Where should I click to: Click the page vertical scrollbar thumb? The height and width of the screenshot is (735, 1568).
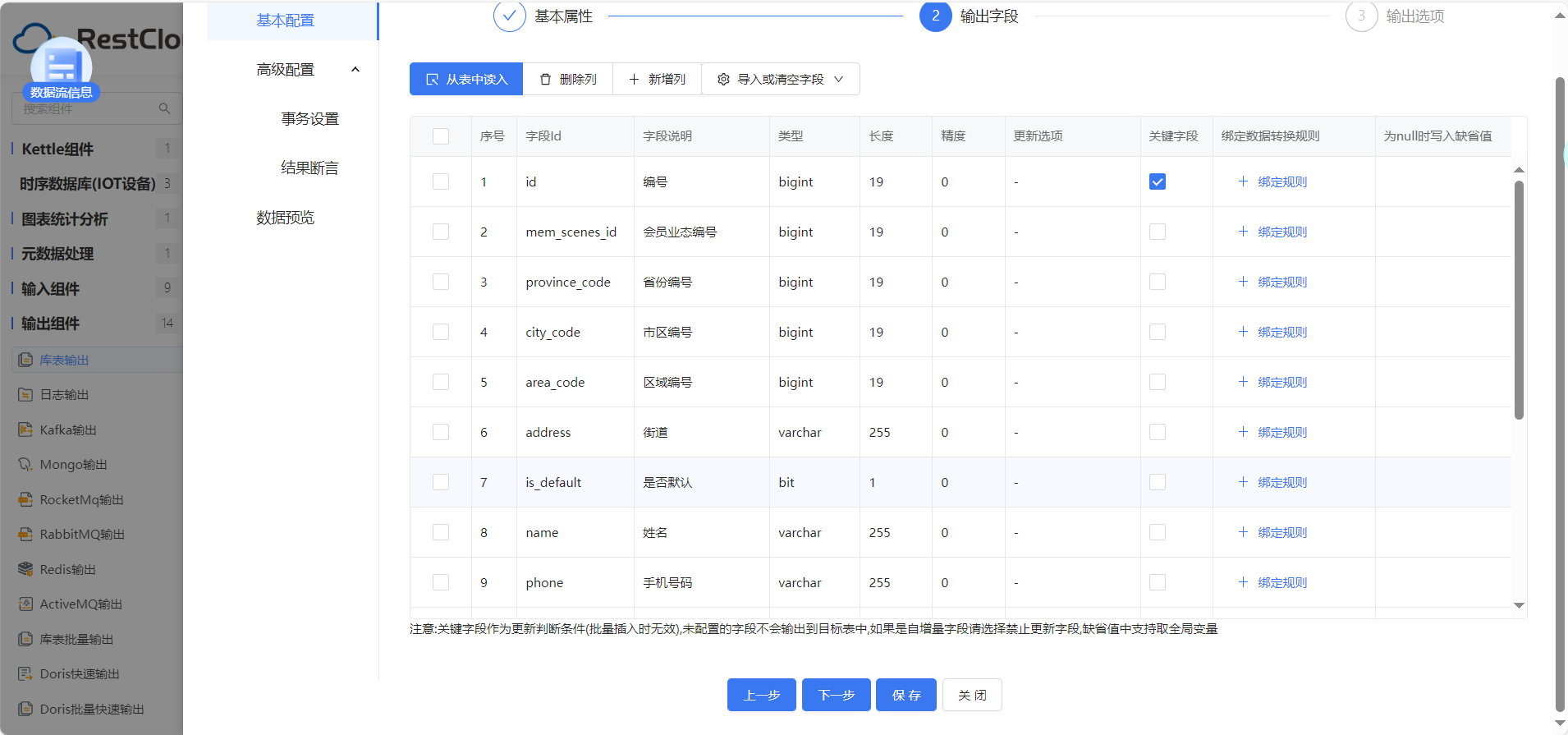(1560, 394)
